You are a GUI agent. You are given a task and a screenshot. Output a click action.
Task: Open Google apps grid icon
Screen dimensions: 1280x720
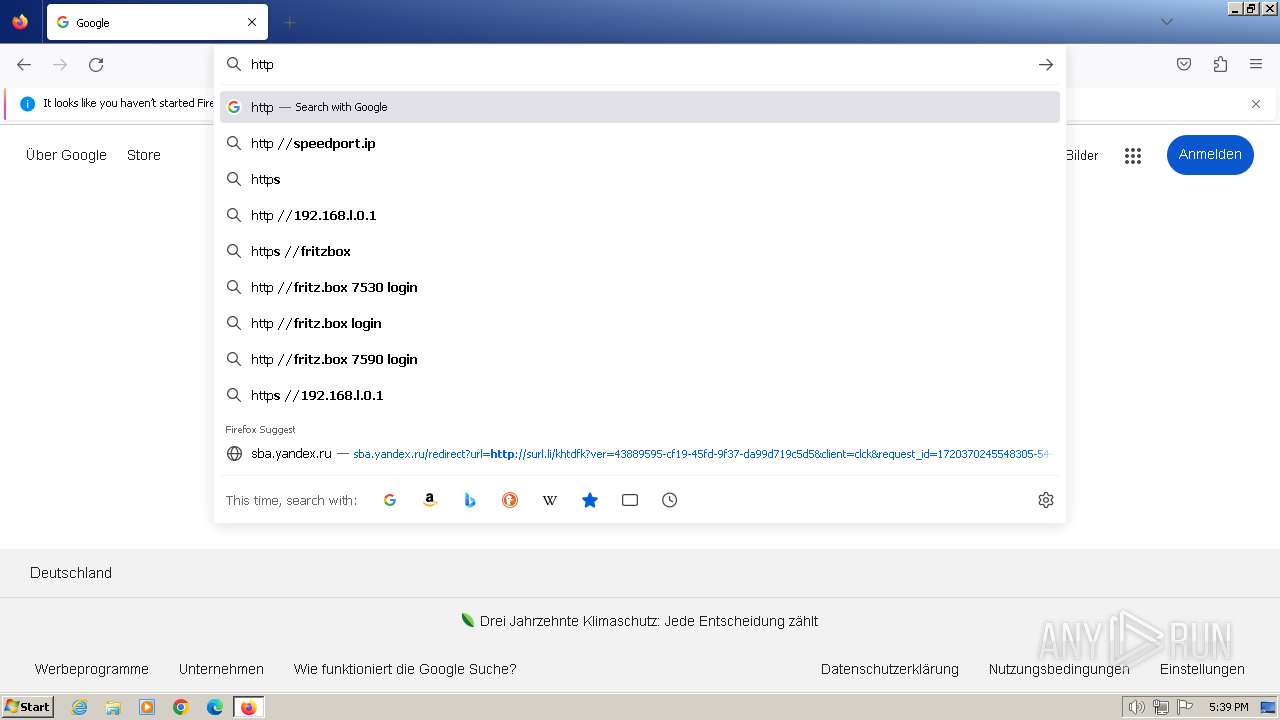click(x=1133, y=155)
